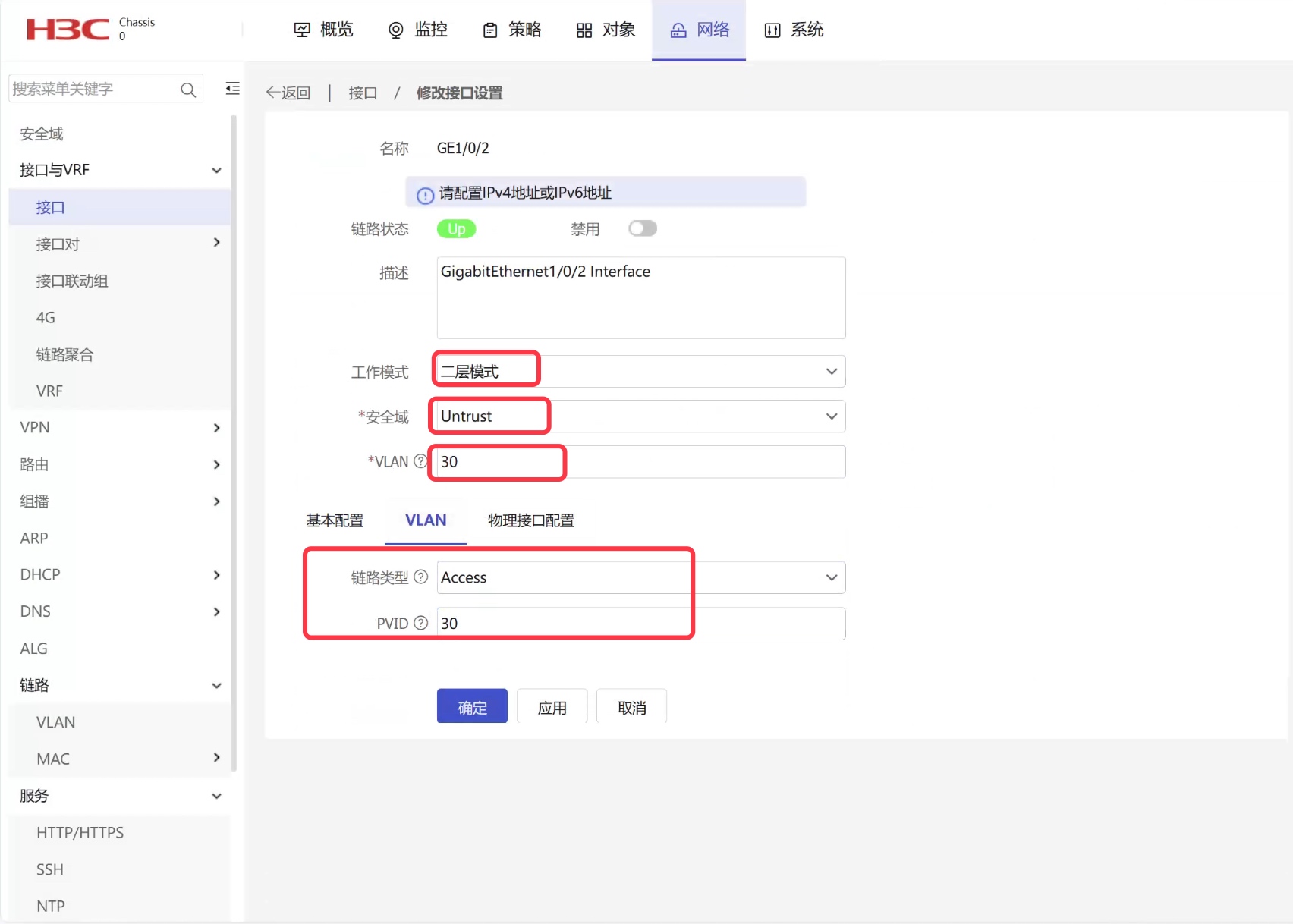Screen dimensions: 1293x924
Task: Switch to the VLAN tab
Action: [426, 520]
